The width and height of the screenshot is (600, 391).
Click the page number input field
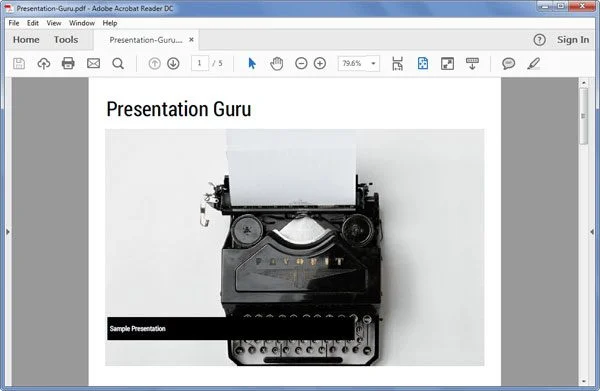[x=200, y=63]
